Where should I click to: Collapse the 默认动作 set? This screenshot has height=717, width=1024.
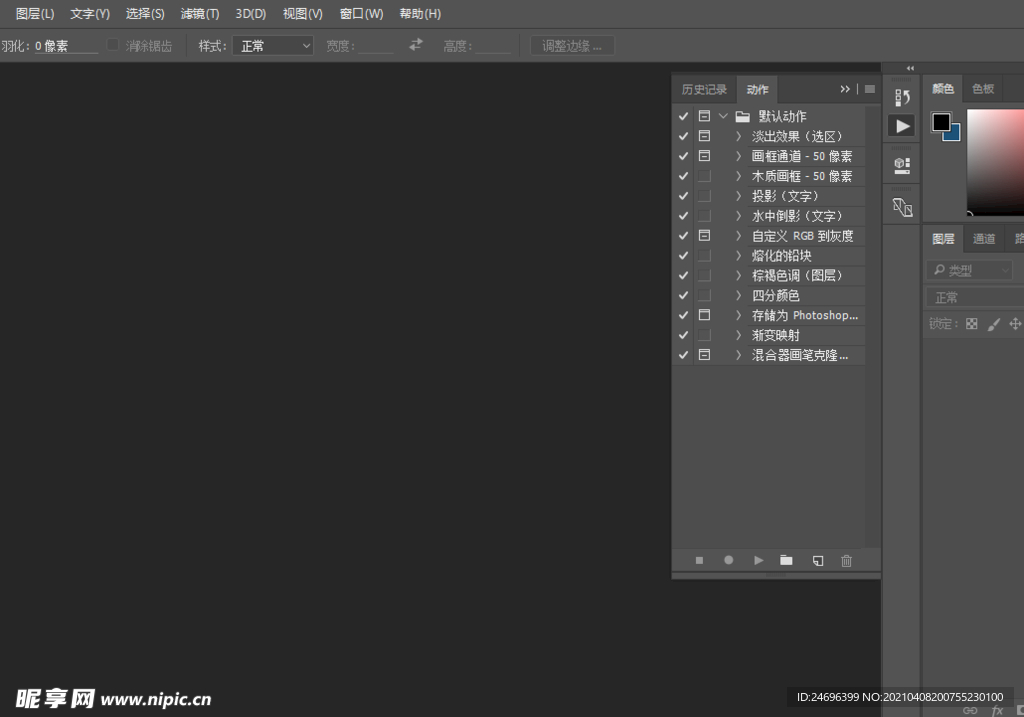click(x=723, y=115)
